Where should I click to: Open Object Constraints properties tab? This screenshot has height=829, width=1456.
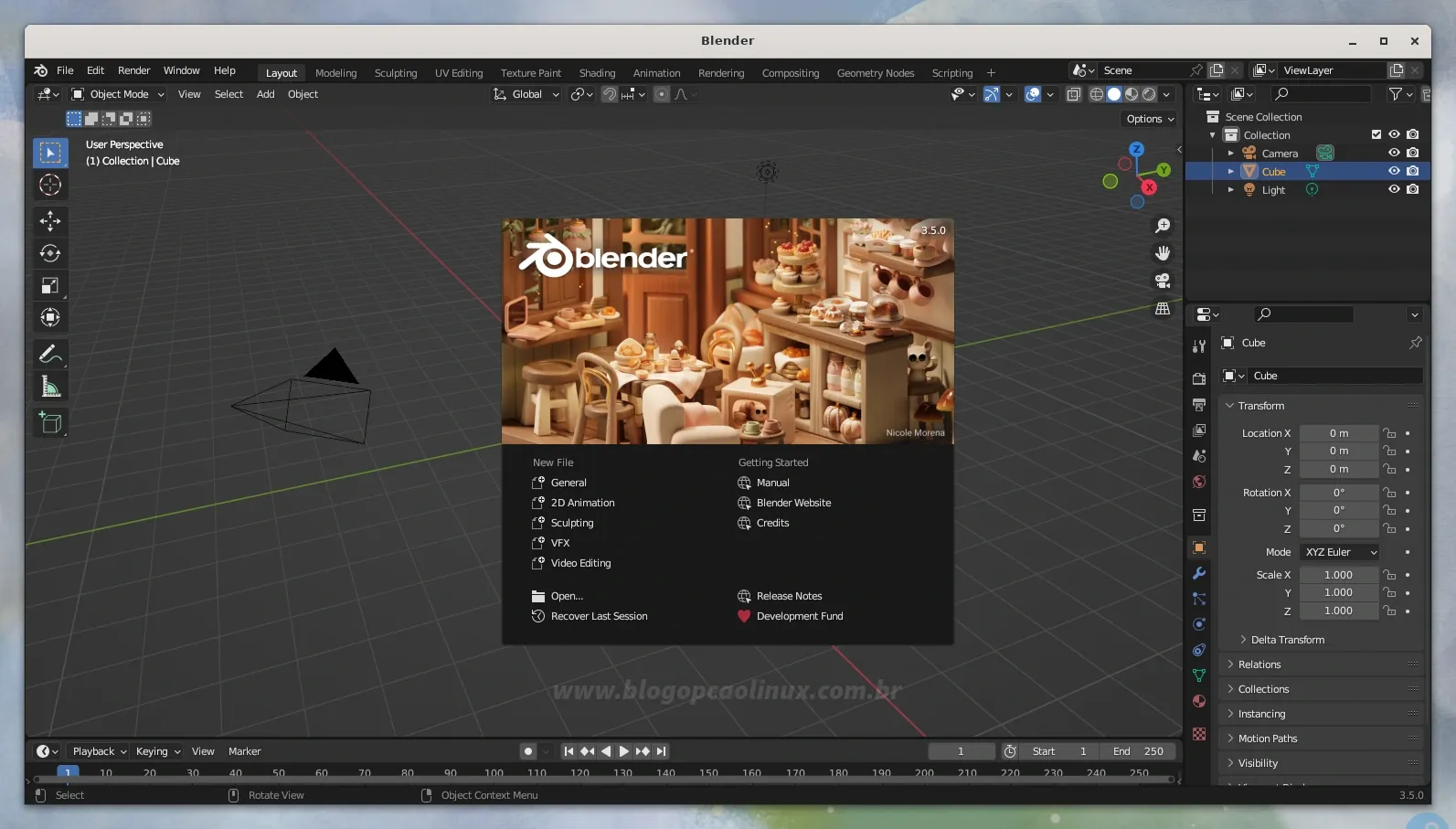click(x=1199, y=650)
